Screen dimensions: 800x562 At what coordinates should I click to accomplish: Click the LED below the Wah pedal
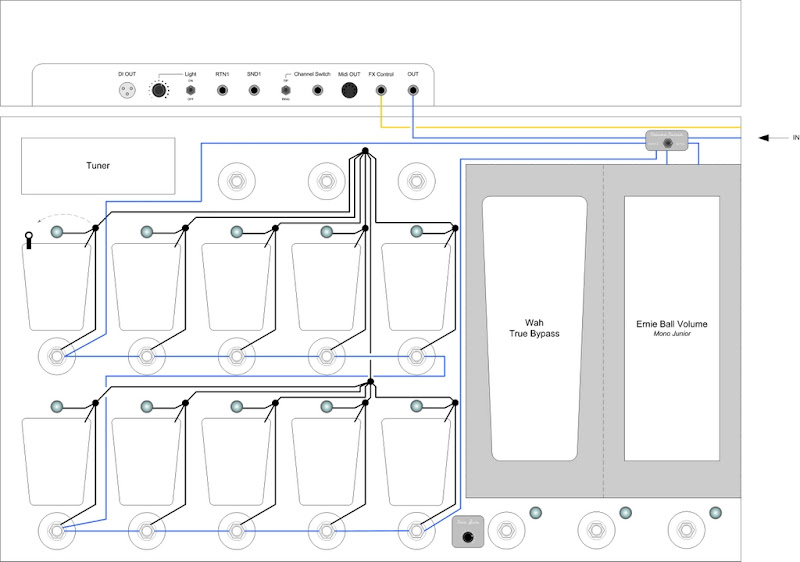535,513
